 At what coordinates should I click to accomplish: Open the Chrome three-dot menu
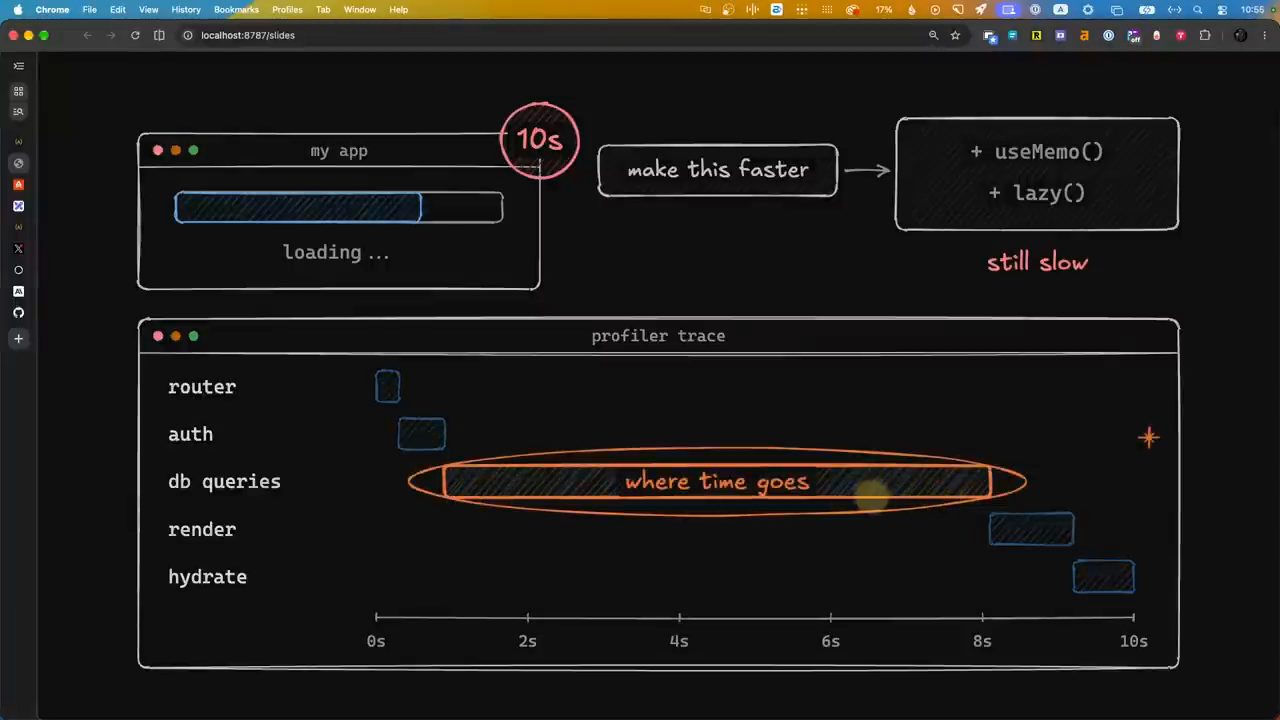[1264, 35]
